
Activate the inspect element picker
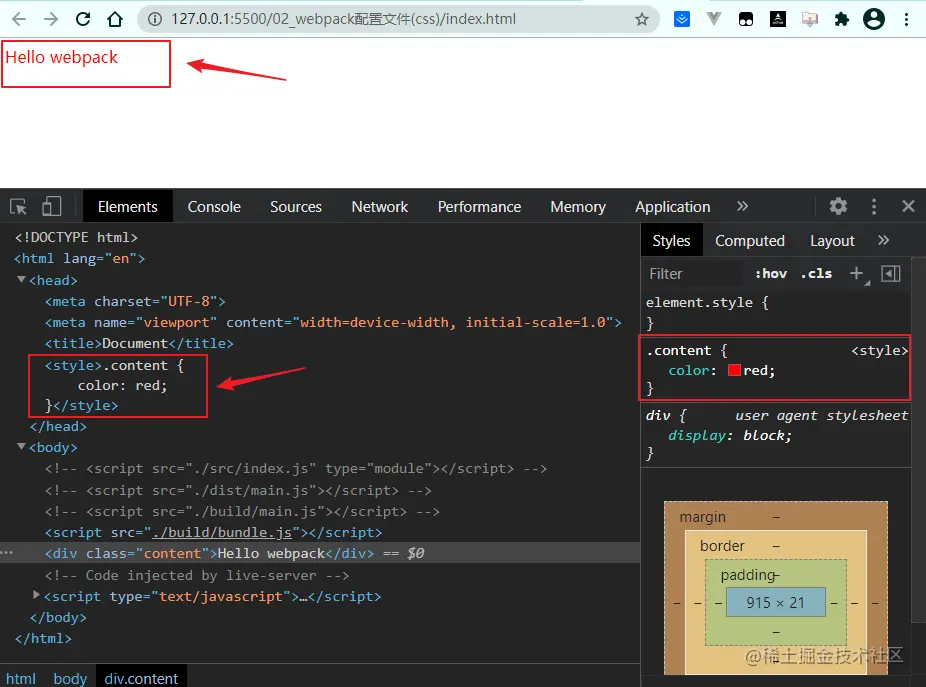coord(18,207)
